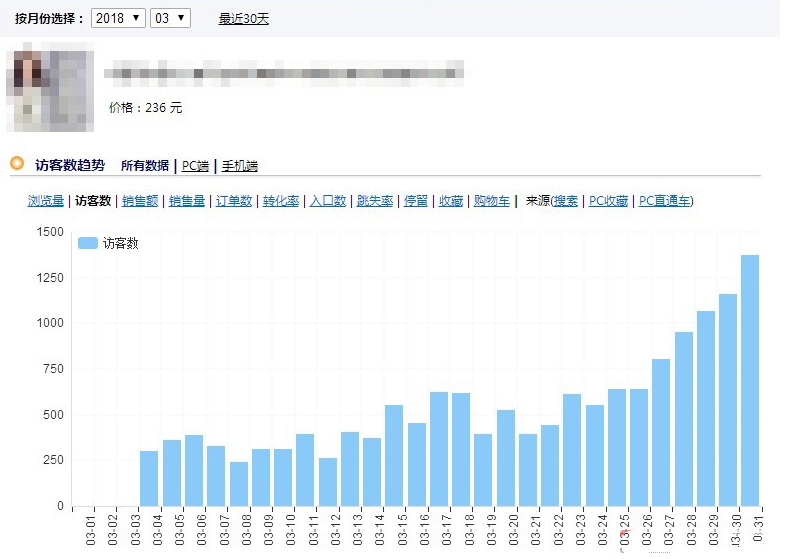This screenshot has height=559, width=806.
Task: Switch to the 手机端 tab
Action: pyautogui.click(x=239, y=166)
